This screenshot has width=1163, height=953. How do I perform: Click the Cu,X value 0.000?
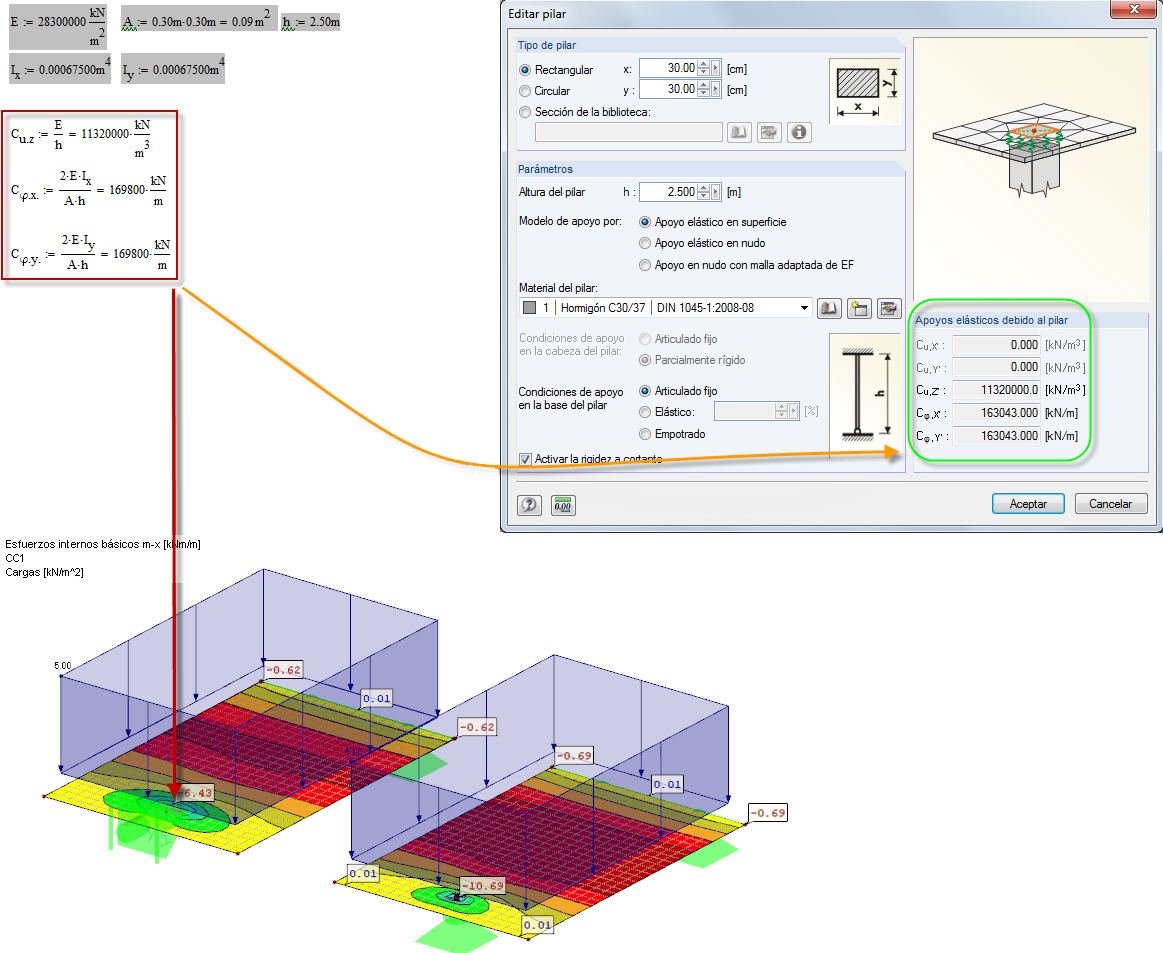click(996, 345)
